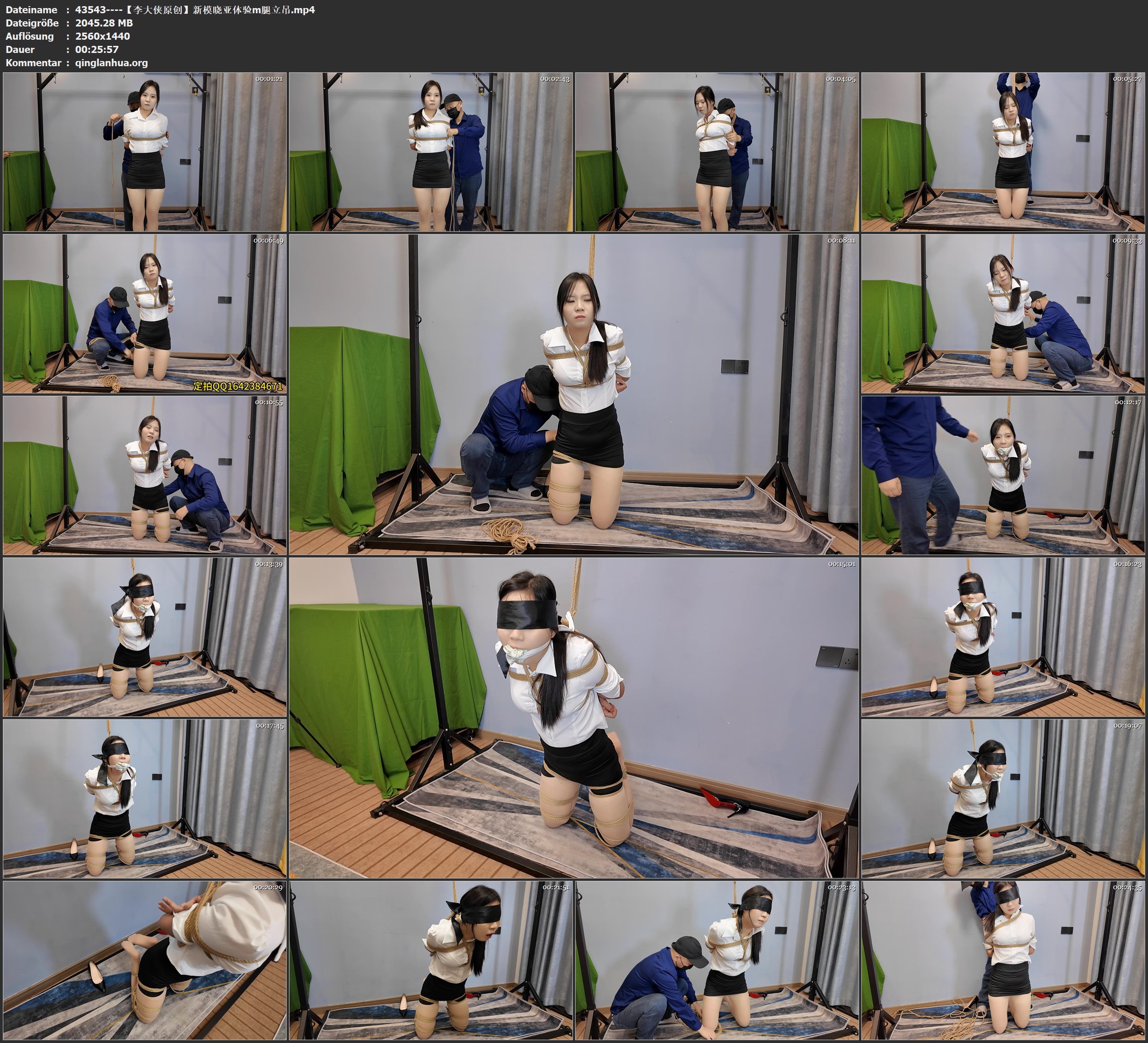Select the thumbnail timestamped 00:06:49

point(145,313)
